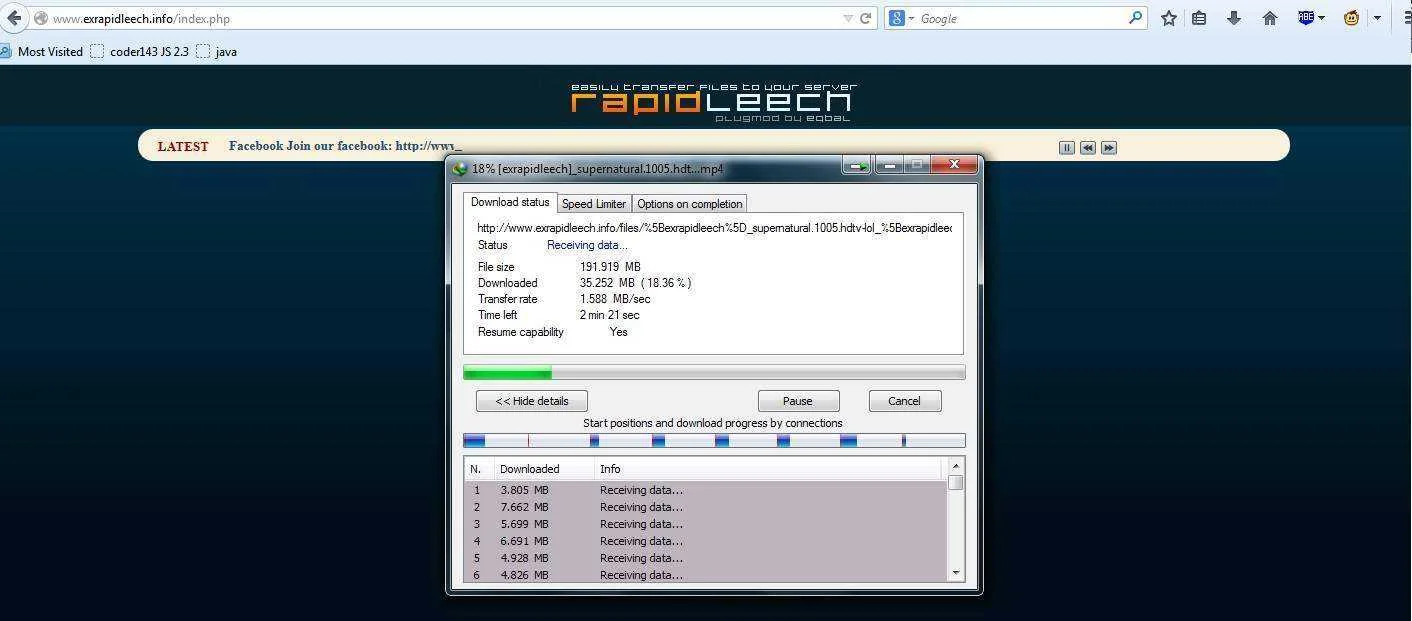
Task: Select connection row 5 with 4.928 MB
Action: point(705,558)
